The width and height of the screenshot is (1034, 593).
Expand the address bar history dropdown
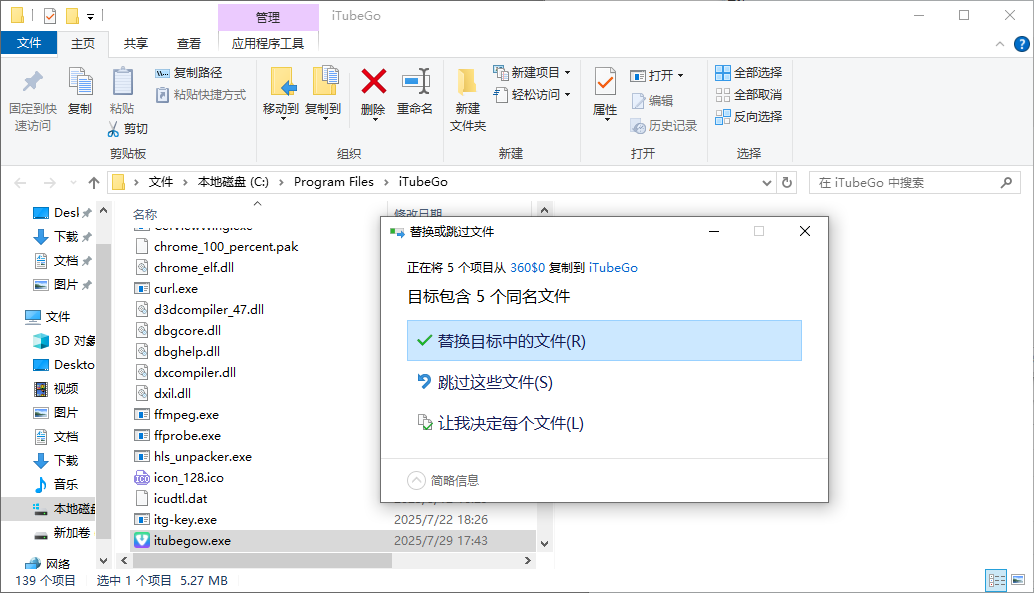click(x=766, y=183)
